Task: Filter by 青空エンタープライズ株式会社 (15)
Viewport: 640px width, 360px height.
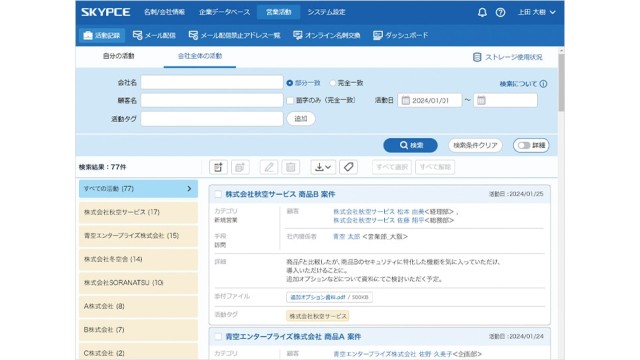Action: [x=138, y=236]
